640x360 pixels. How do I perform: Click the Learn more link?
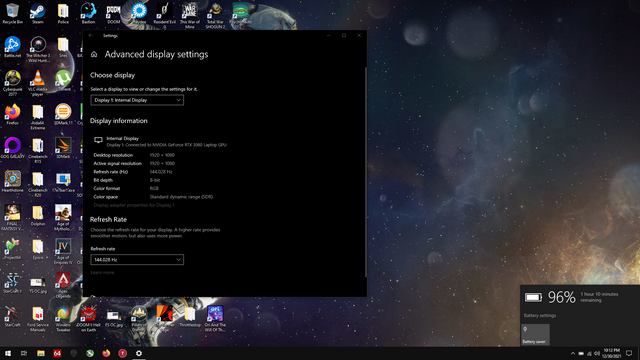102,272
